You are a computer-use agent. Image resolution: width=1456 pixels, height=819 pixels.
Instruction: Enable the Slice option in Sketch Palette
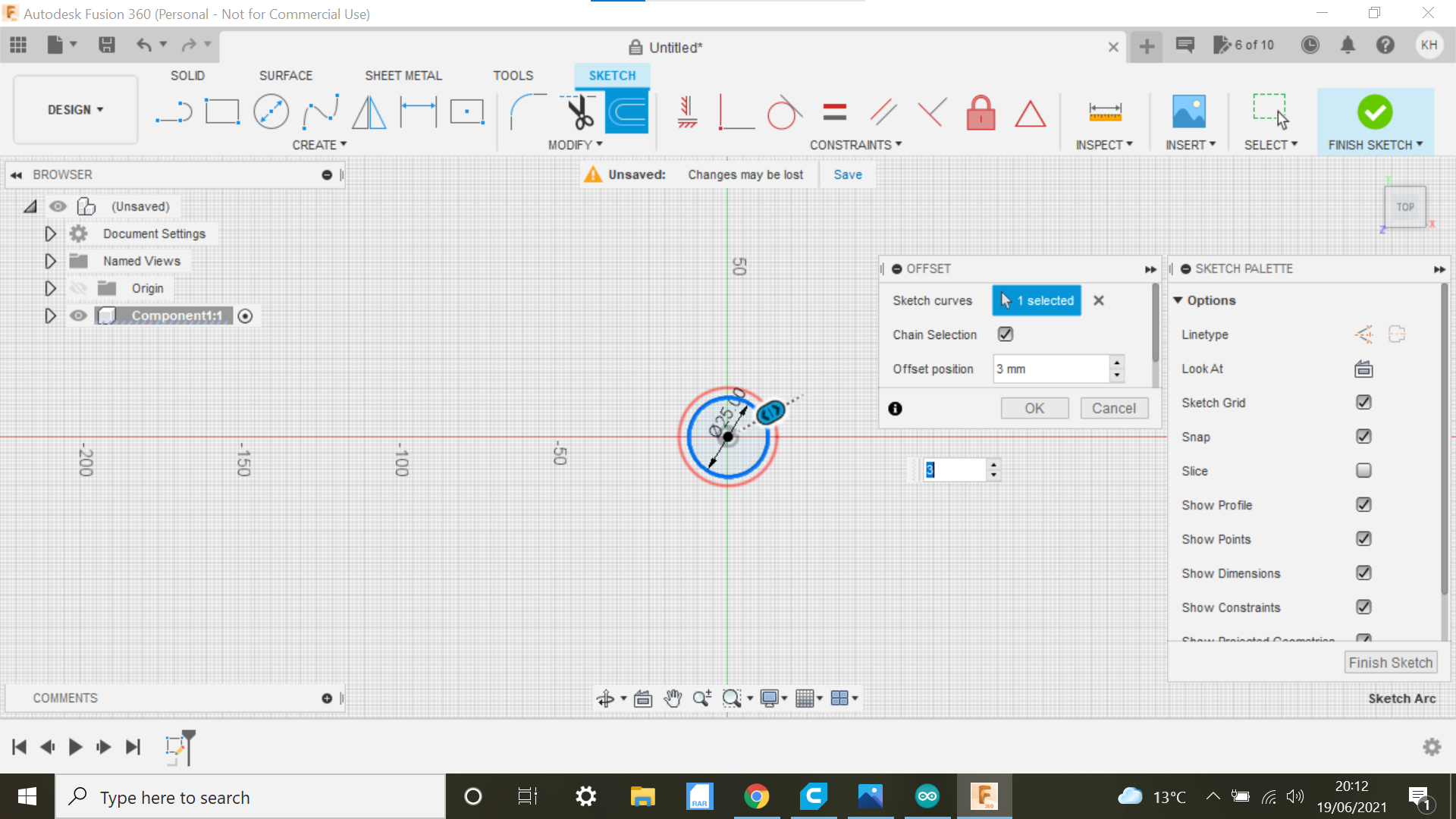coord(1363,470)
